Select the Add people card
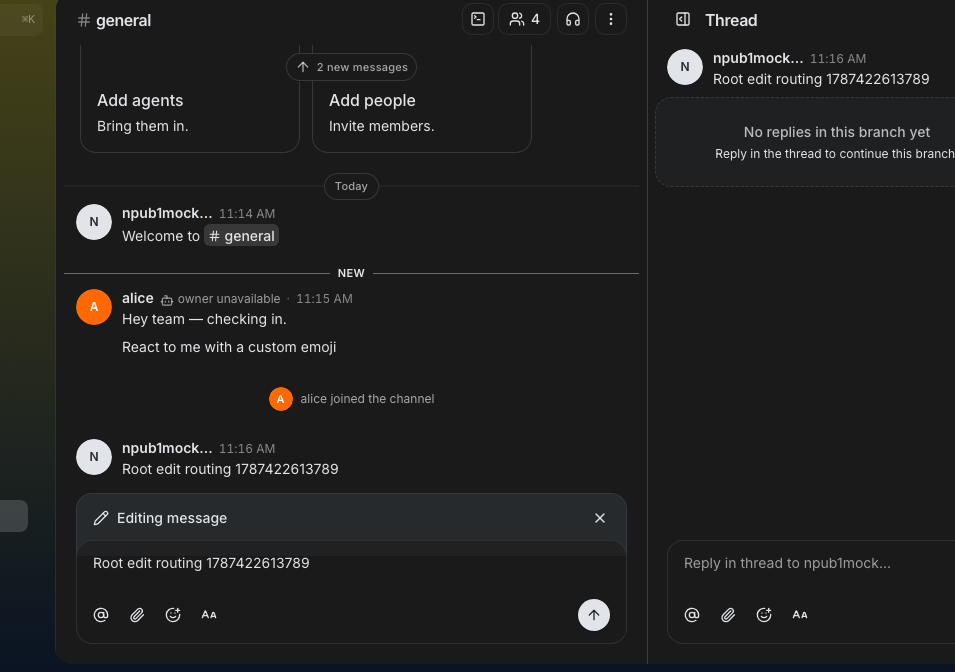The height and width of the screenshot is (672, 955). tap(422, 101)
